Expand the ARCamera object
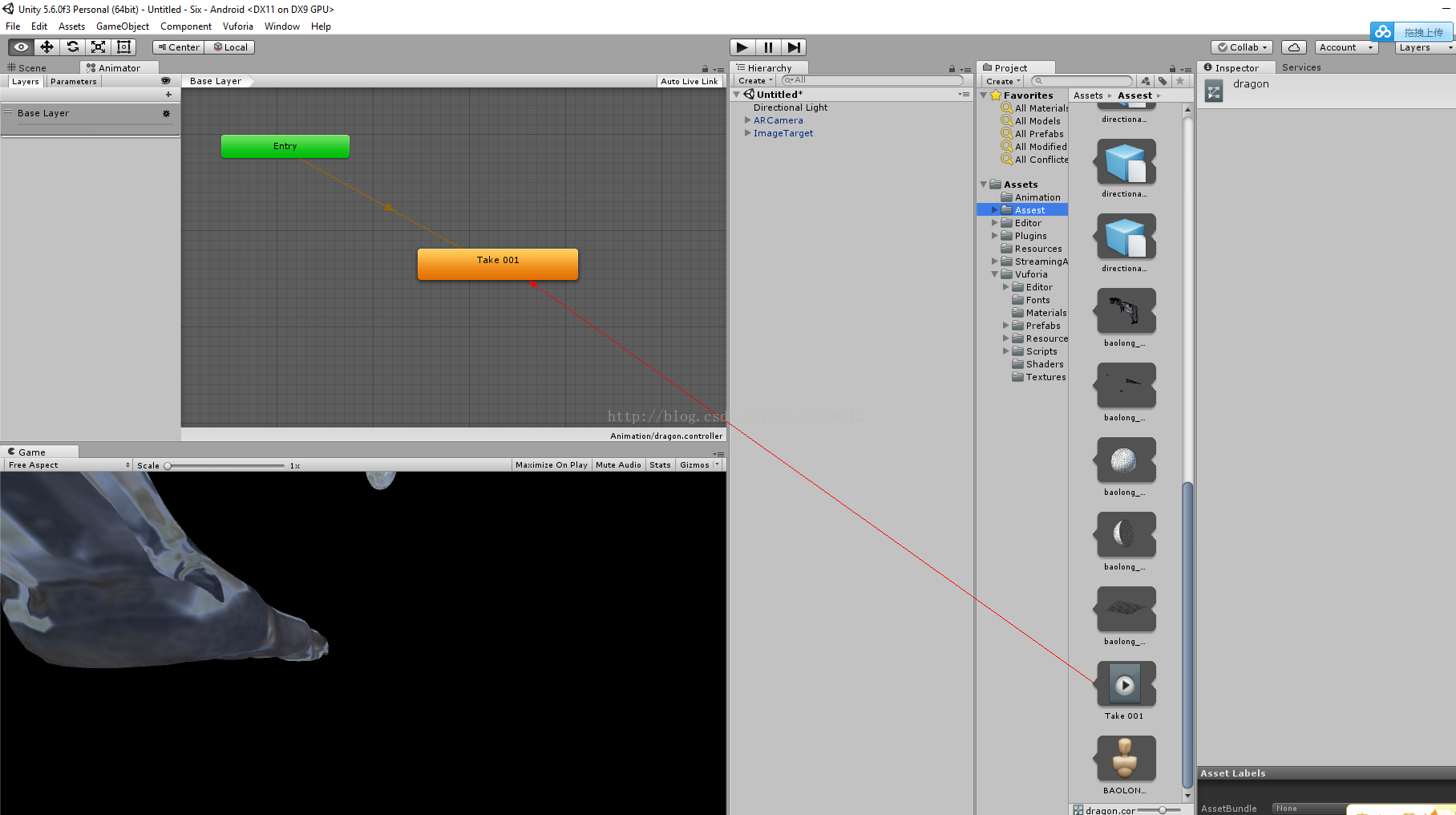The width and height of the screenshot is (1456, 815). point(747,120)
